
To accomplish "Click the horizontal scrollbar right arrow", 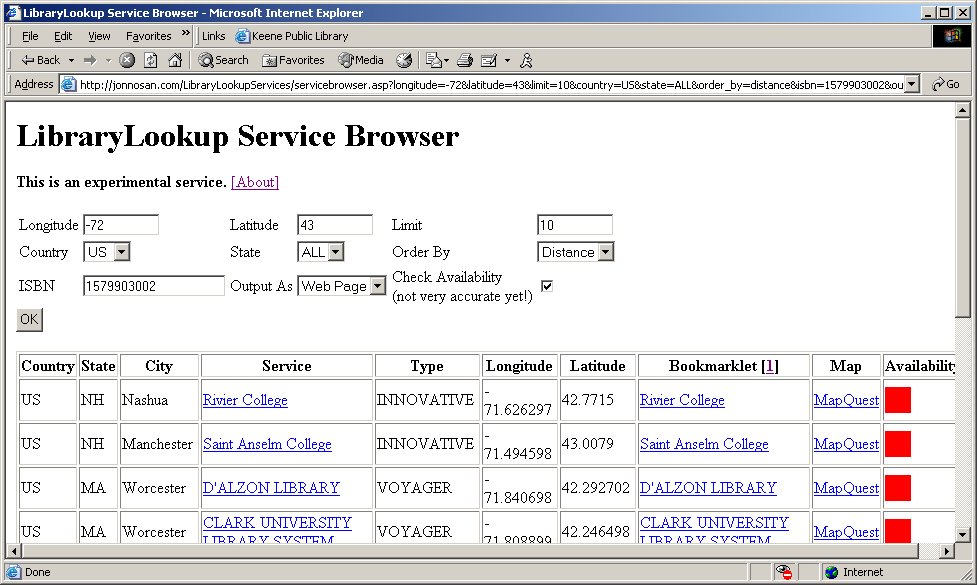I will click(947, 551).
